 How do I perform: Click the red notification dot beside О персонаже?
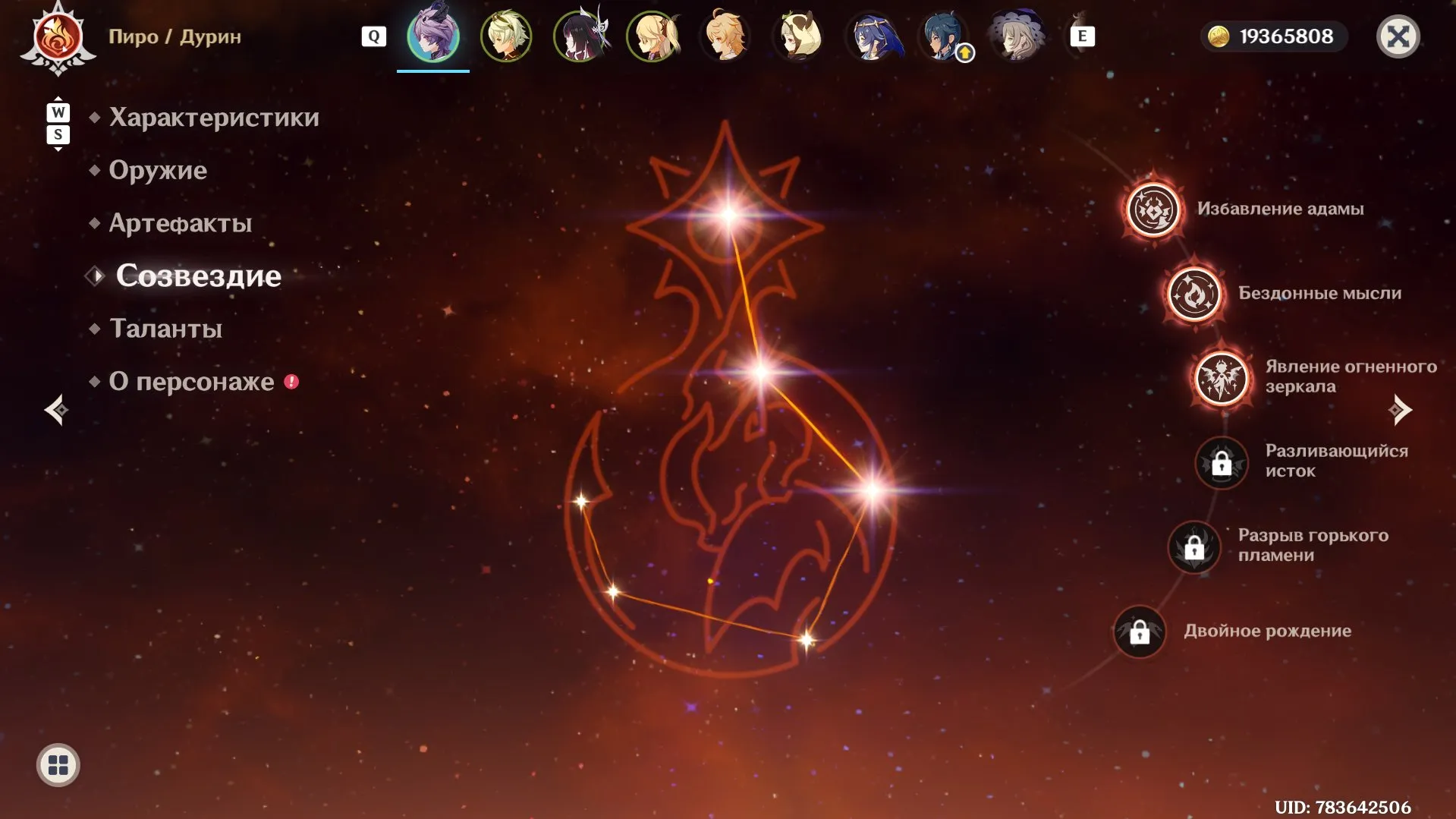pos(291,382)
